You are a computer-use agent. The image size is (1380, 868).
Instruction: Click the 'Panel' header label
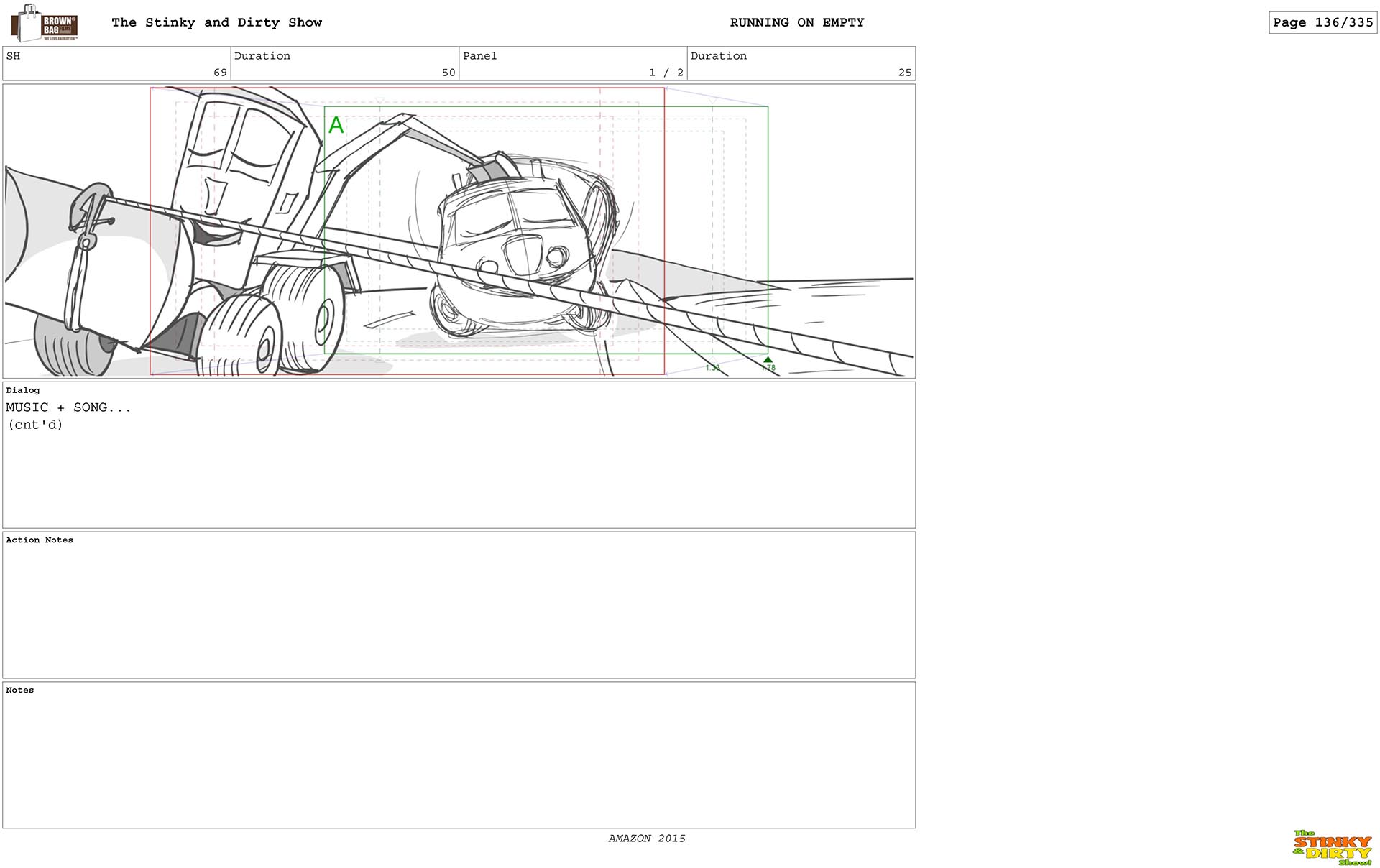click(479, 56)
